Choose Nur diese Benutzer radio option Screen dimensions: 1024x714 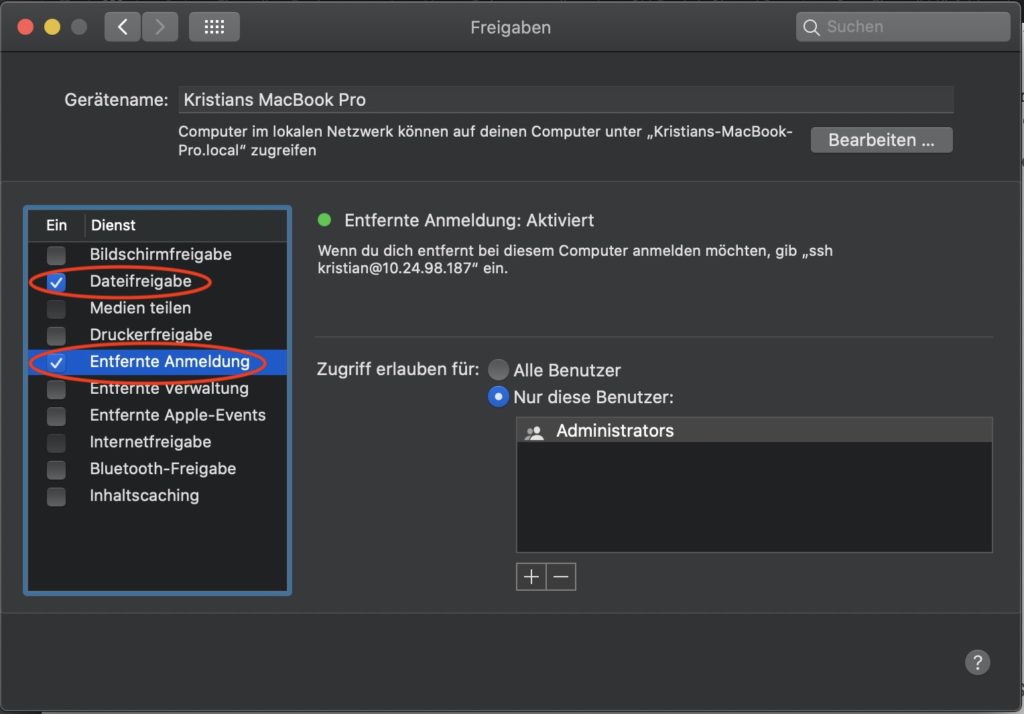click(x=498, y=397)
